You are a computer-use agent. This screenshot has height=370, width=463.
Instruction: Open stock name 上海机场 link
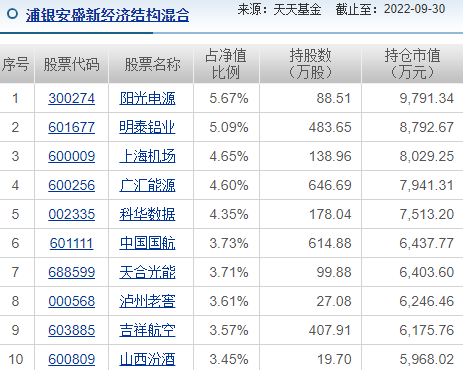[147, 156]
